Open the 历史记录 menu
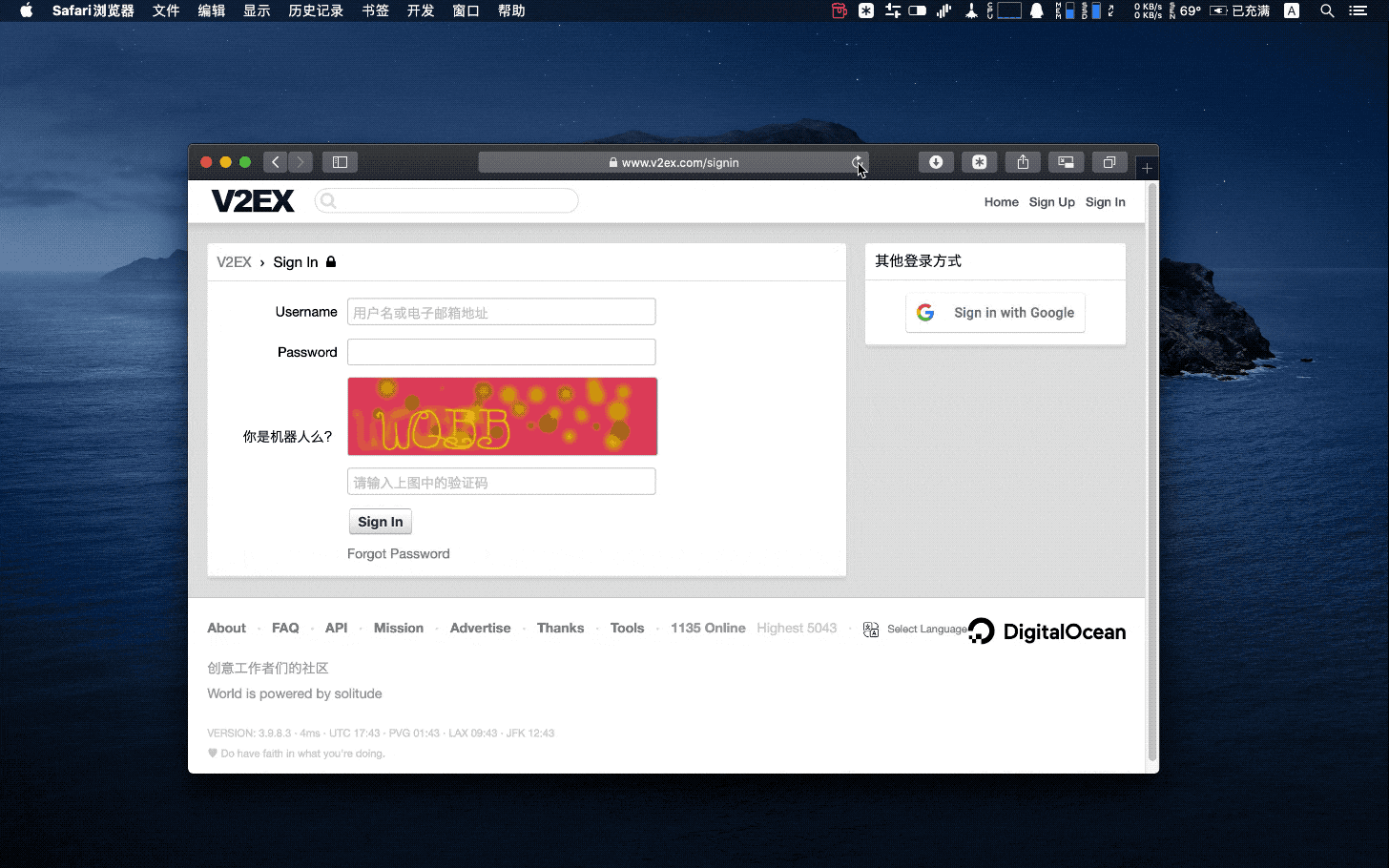The width and height of the screenshot is (1389, 868). 316,10
